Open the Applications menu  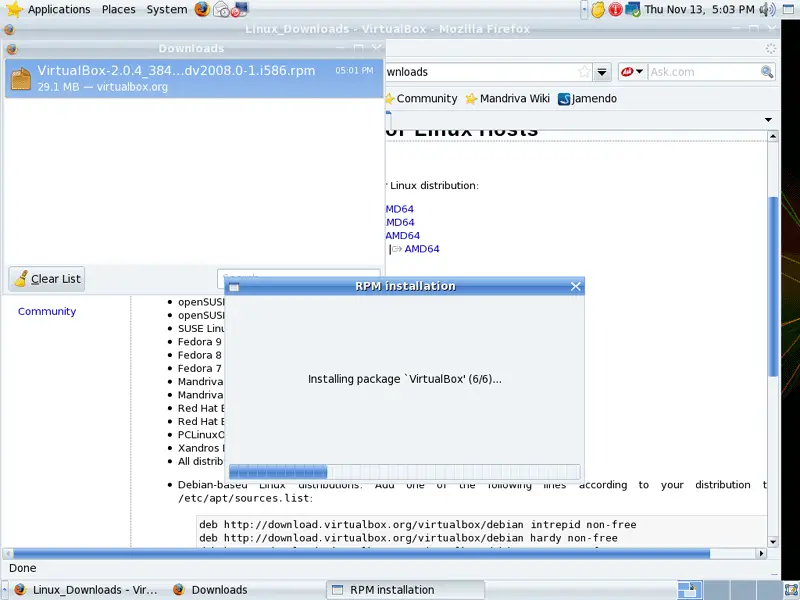(59, 9)
